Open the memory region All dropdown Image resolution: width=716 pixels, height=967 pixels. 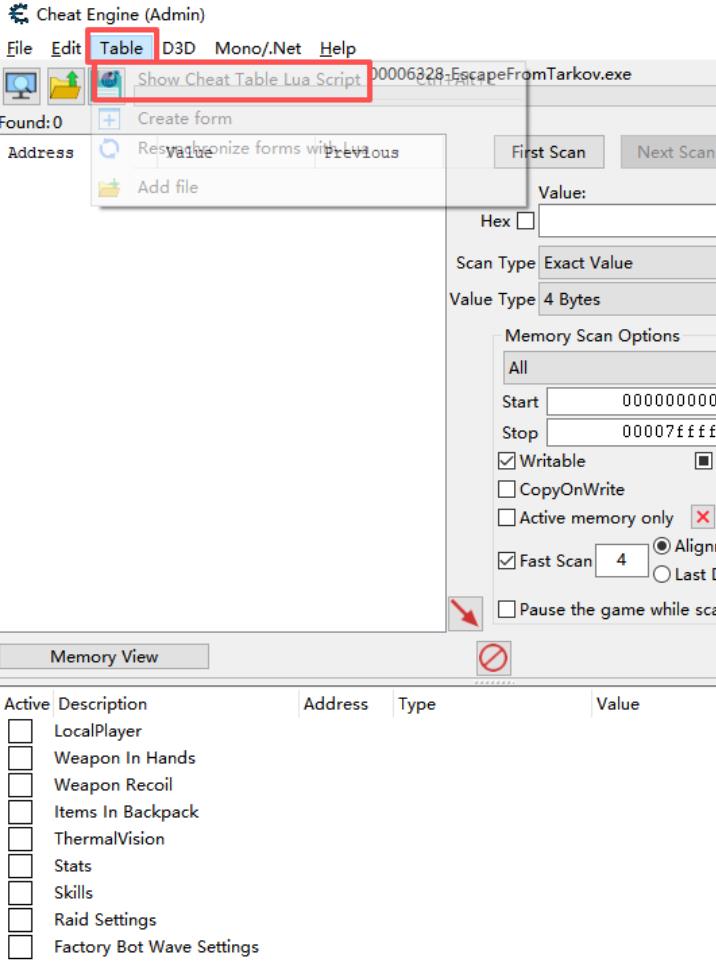pos(609,368)
